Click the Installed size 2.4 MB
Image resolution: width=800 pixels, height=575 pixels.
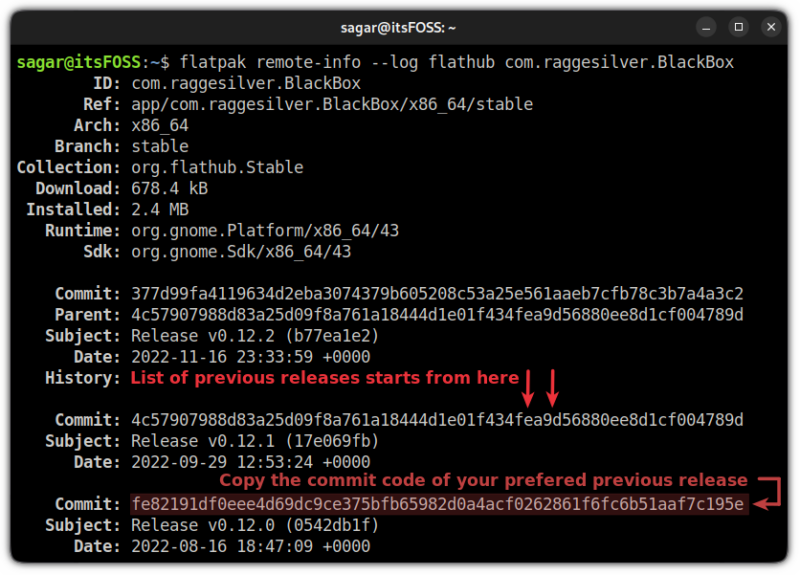tap(160, 209)
